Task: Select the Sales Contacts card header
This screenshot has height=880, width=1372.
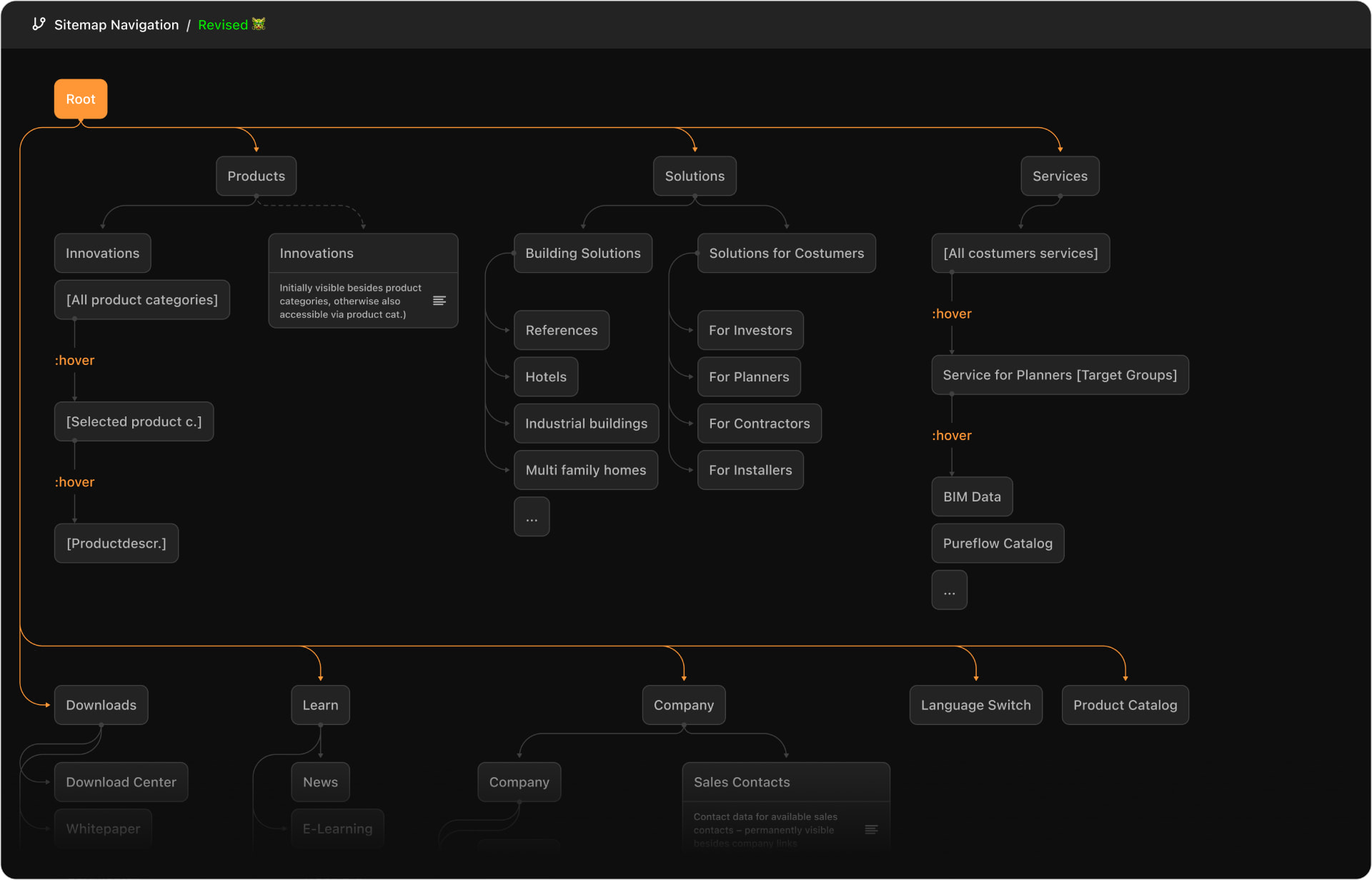Action: (x=786, y=783)
